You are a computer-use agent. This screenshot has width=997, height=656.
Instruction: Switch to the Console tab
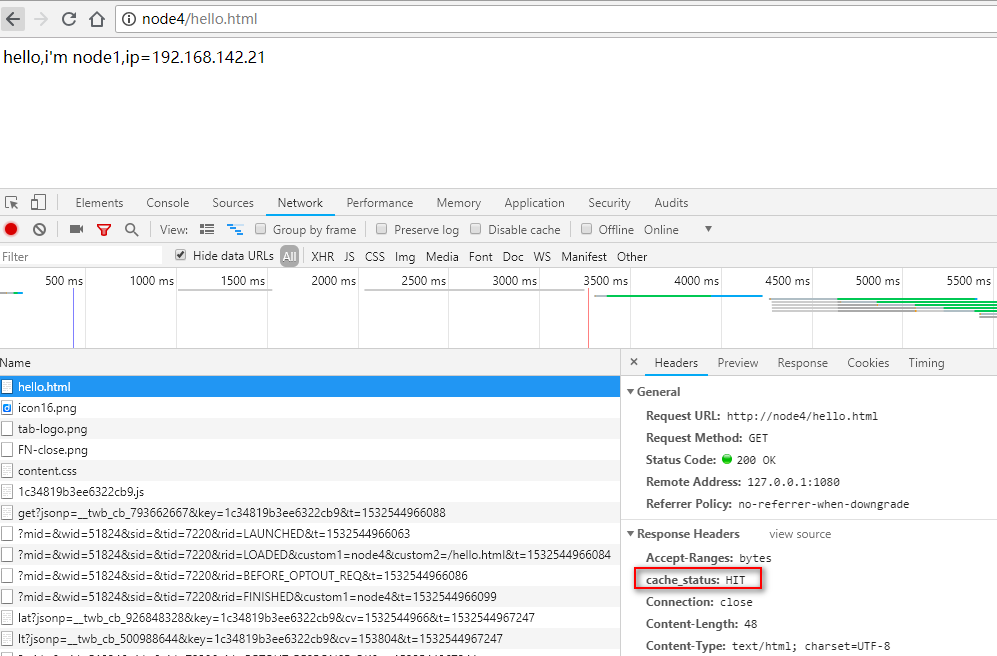168,203
